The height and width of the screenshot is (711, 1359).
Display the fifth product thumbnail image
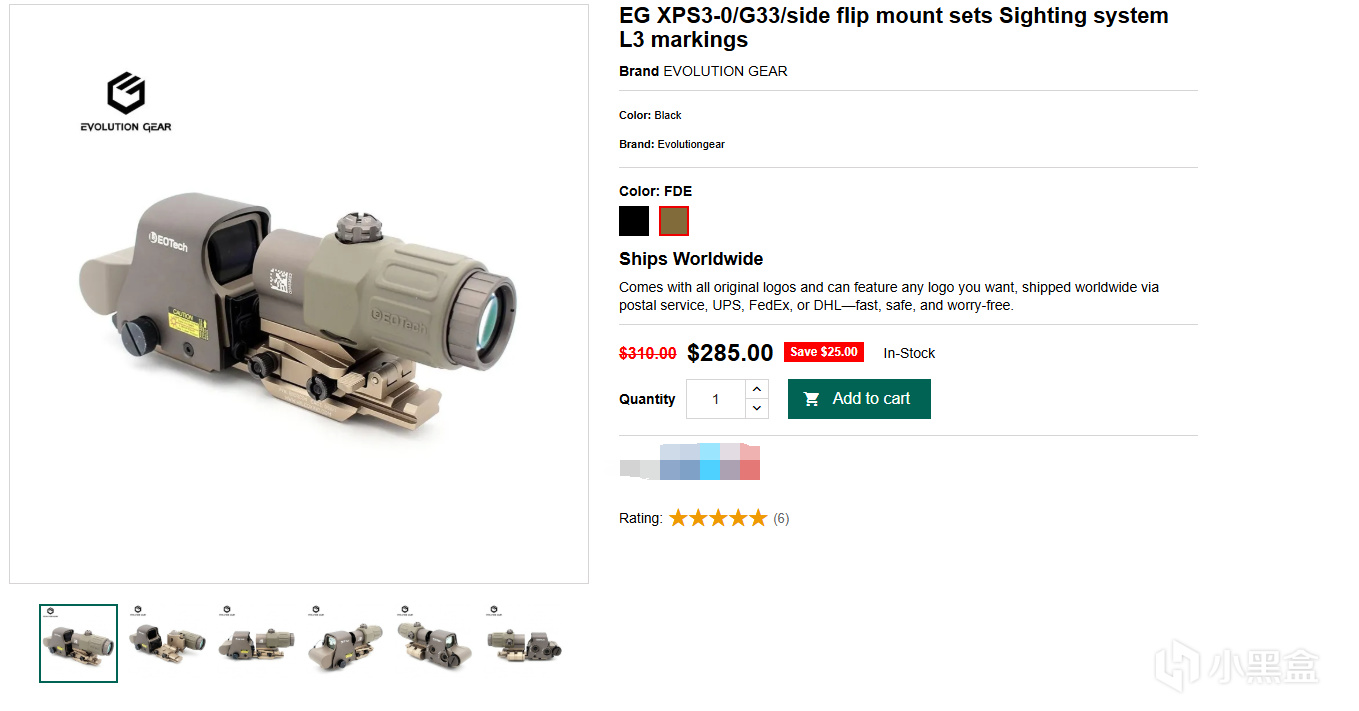(x=432, y=643)
